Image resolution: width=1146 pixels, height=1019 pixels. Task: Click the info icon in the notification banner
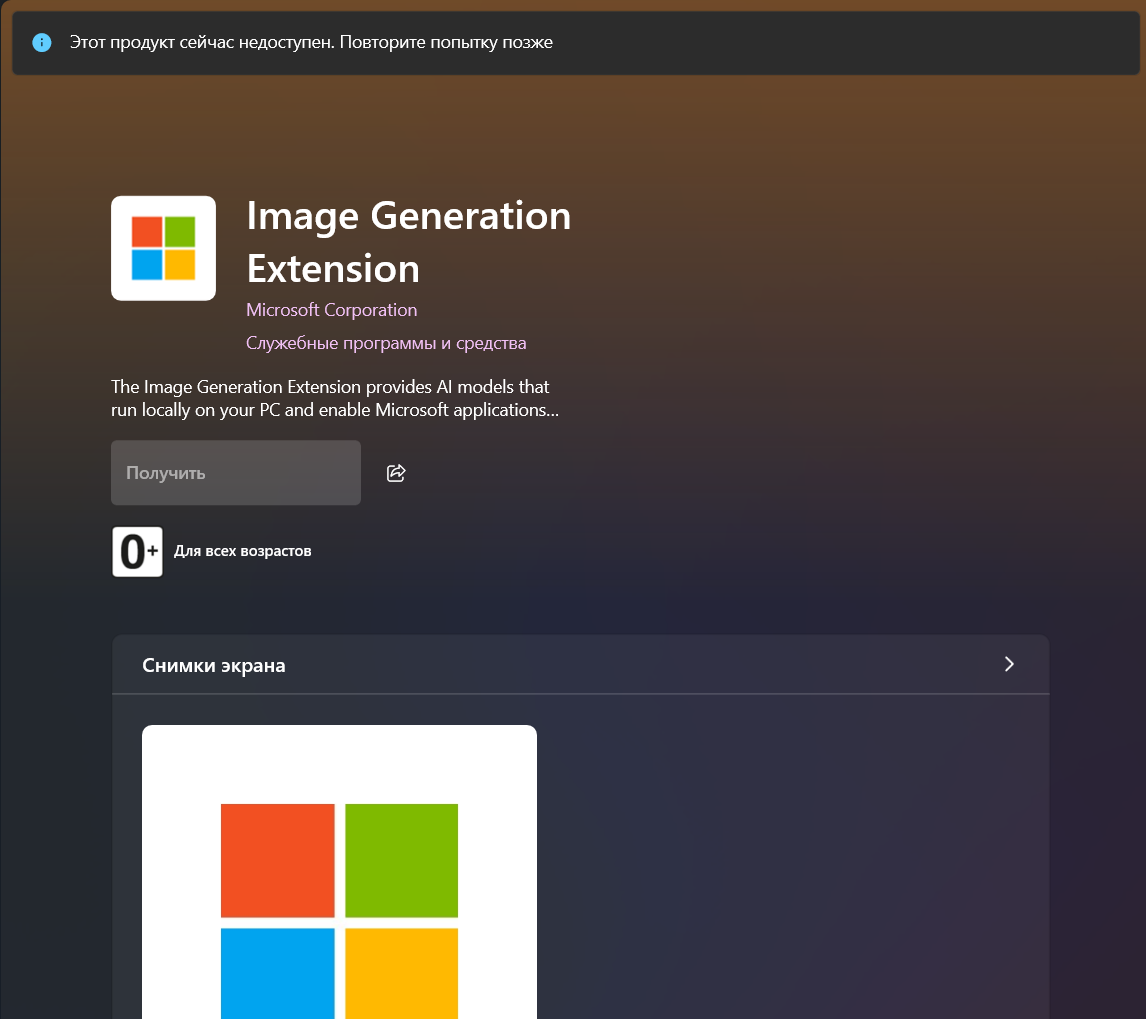(x=42, y=42)
